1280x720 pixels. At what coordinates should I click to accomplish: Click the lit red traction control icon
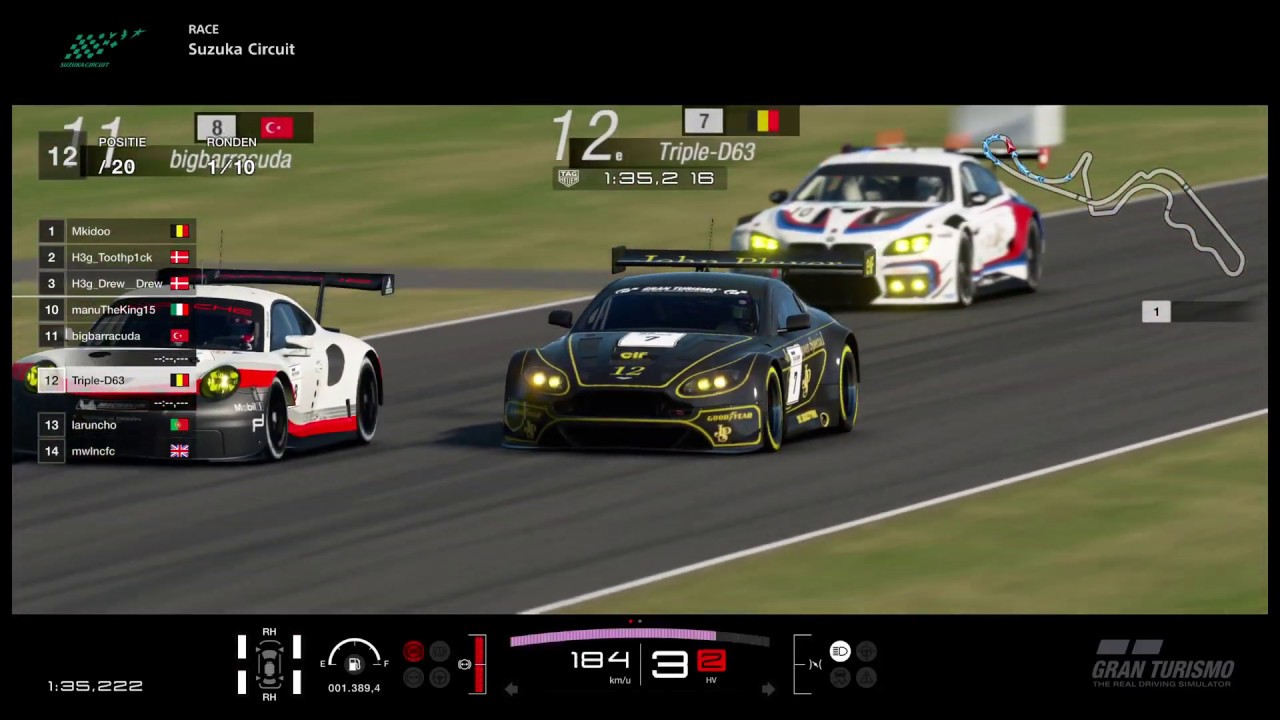coord(413,652)
